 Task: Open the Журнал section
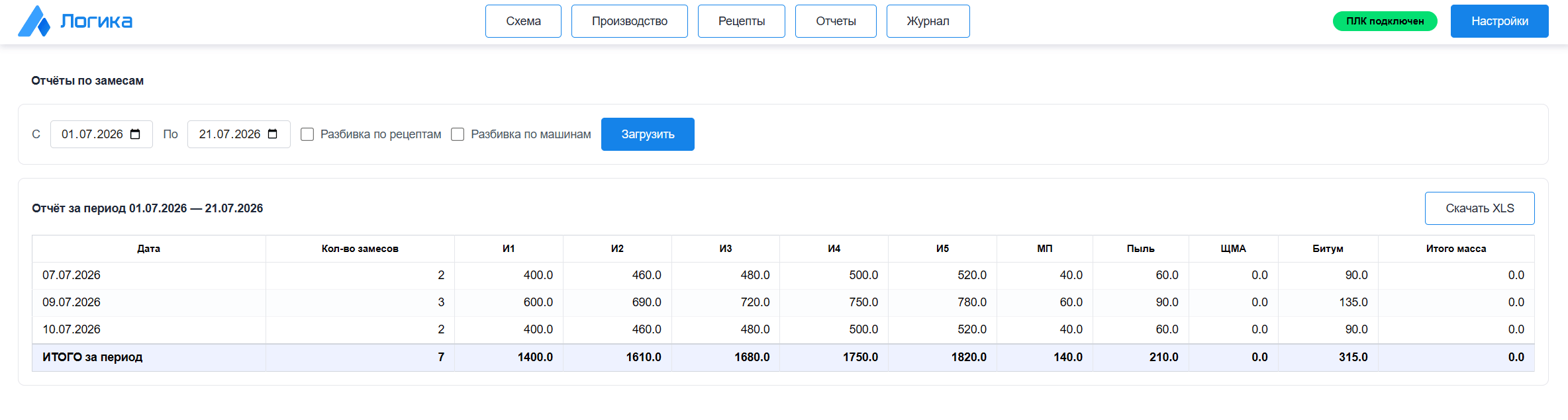pos(928,21)
